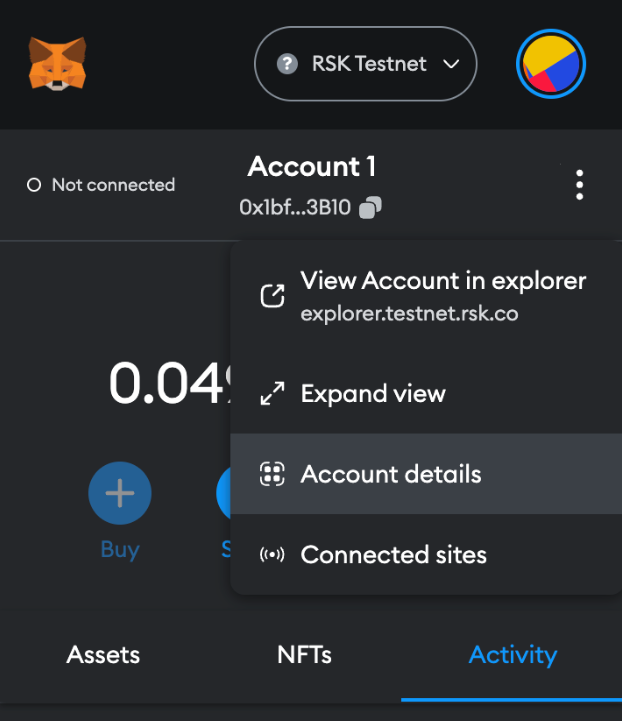Viewport: 622px width, 721px height.
Task: Click the Connected sites broadcast icon
Action: 272,554
